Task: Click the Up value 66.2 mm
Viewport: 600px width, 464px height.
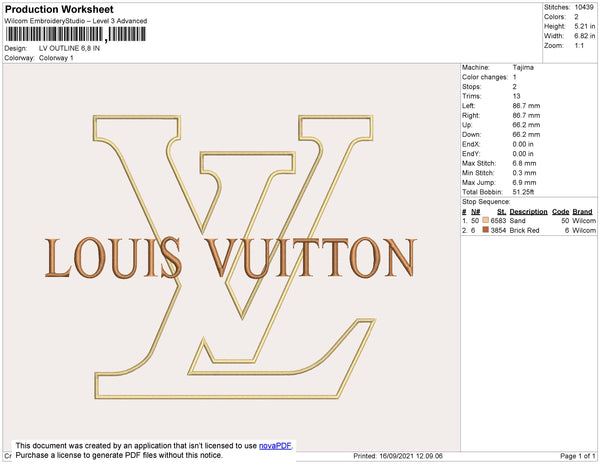Action: tap(526, 125)
